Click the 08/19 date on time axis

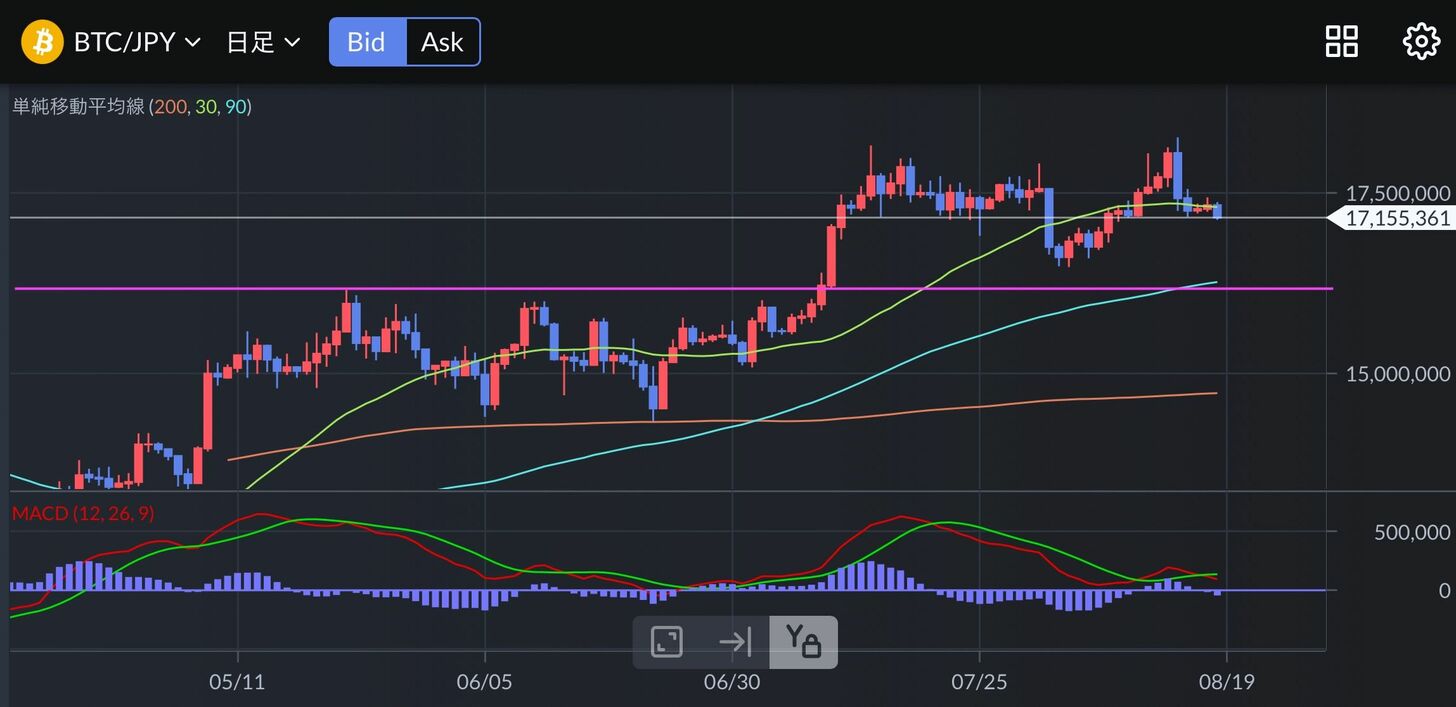[x=1226, y=681]
